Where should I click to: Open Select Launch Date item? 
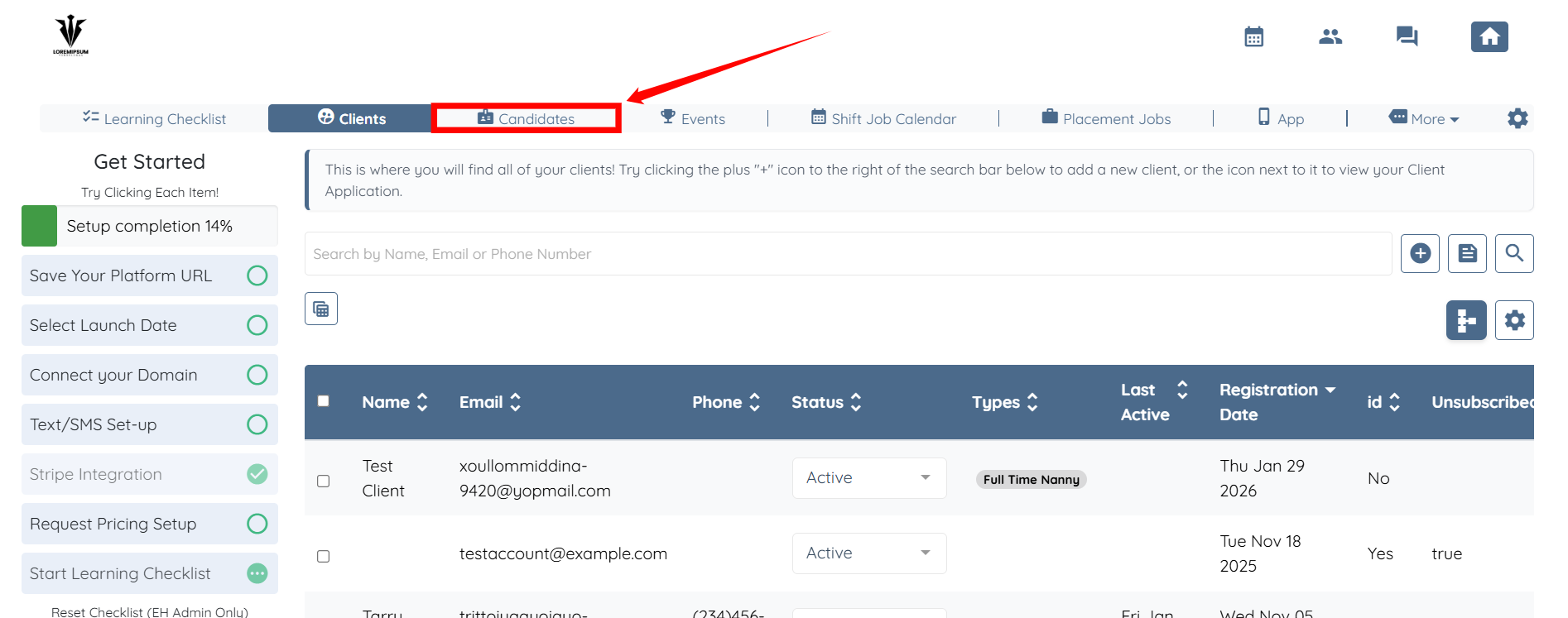tap(150, 325)
